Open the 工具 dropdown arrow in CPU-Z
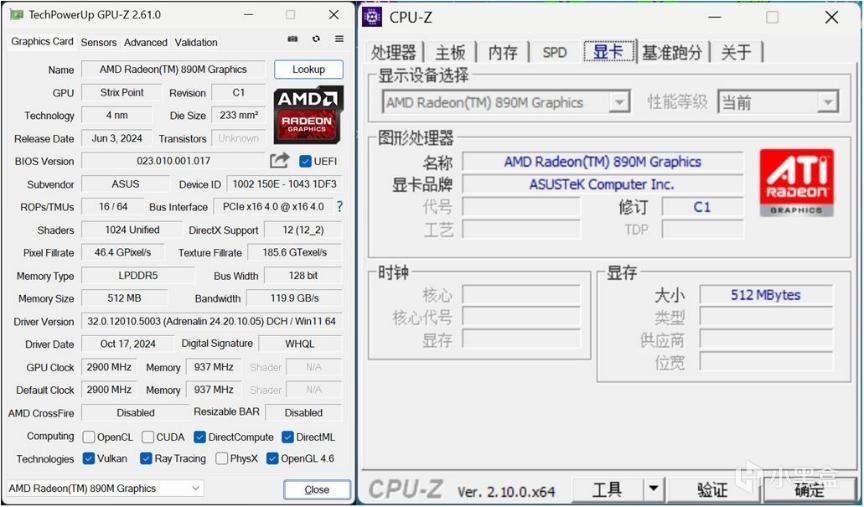 [653, 489]
